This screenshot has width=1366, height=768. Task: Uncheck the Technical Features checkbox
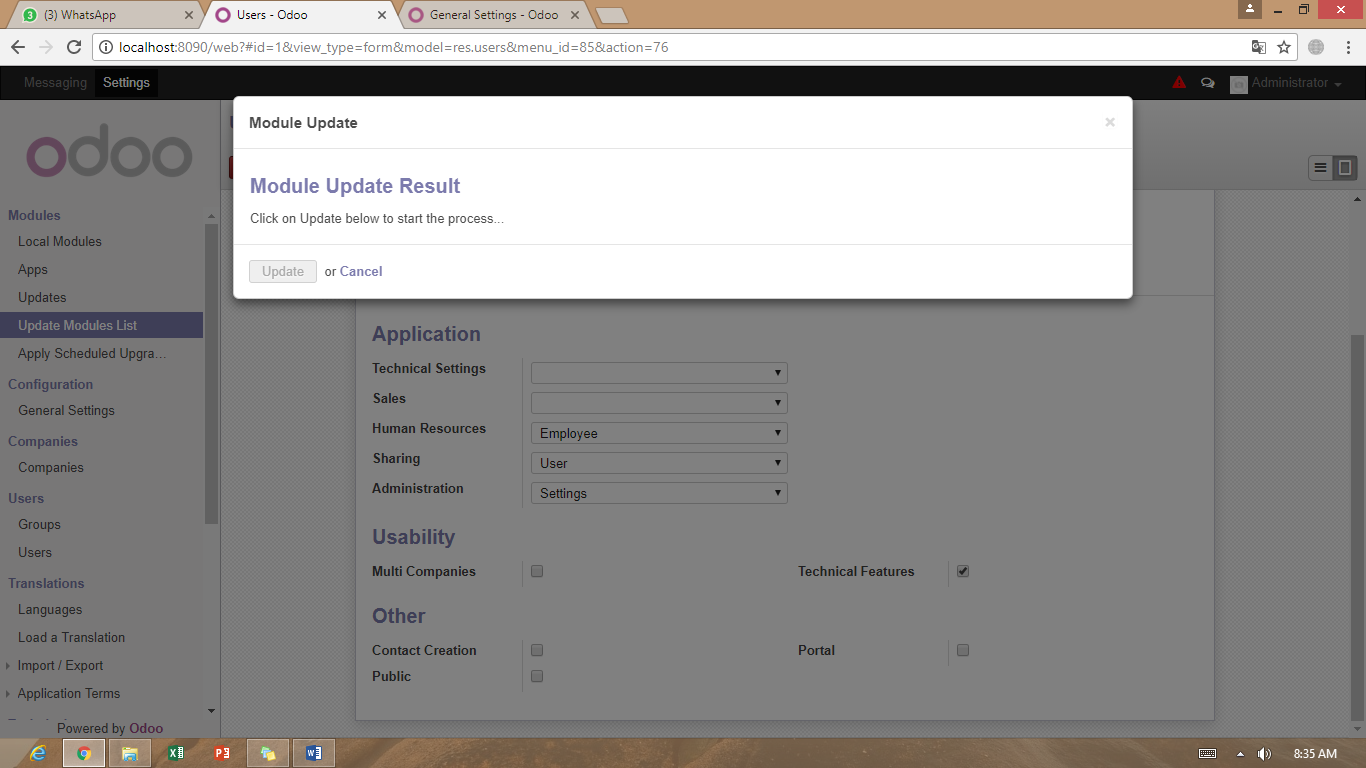coord(962,571)
